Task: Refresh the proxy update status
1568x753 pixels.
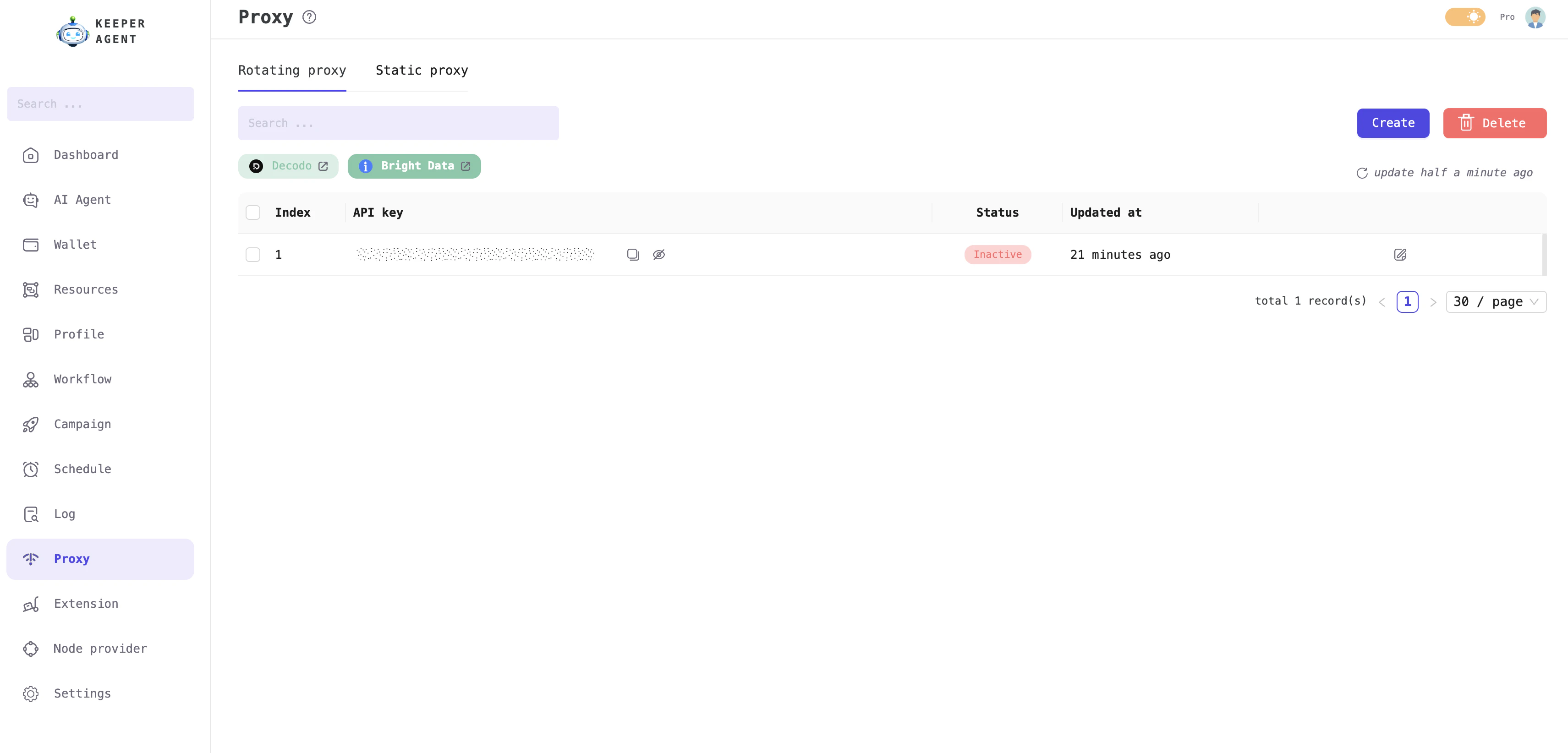Action: click(1363, 173)
